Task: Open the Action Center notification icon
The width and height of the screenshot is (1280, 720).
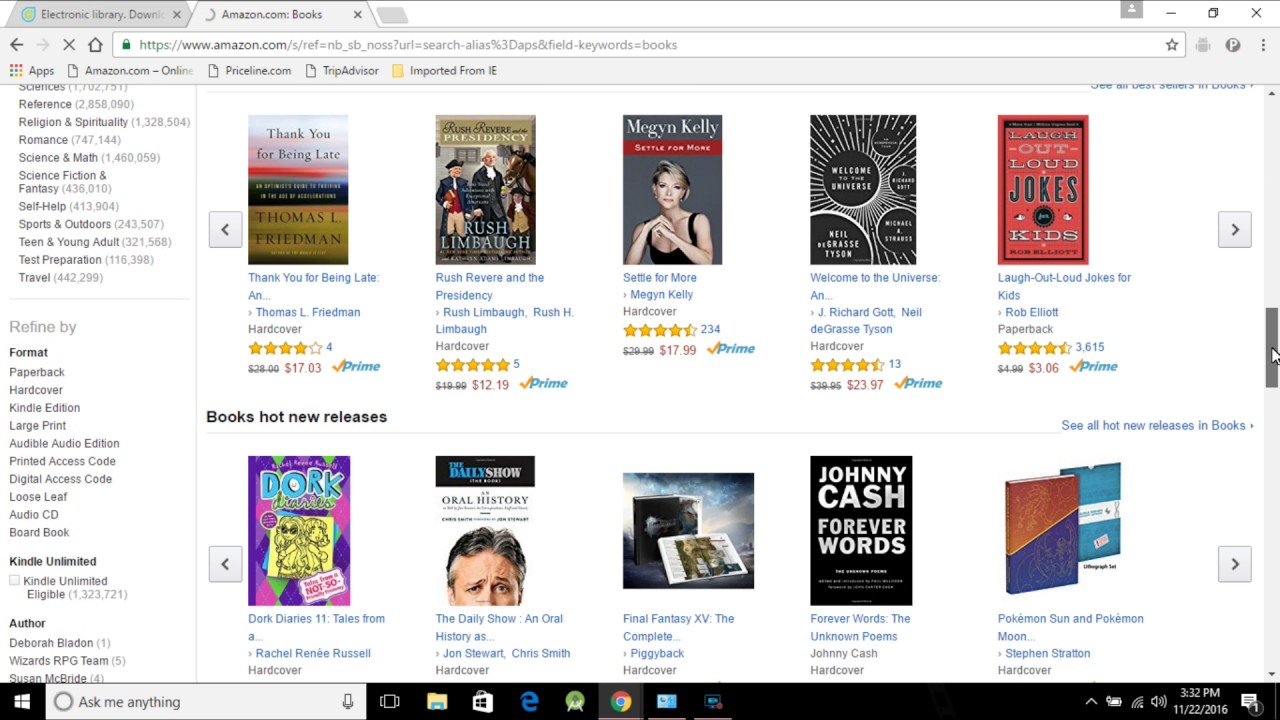Action: (1250, 702)
